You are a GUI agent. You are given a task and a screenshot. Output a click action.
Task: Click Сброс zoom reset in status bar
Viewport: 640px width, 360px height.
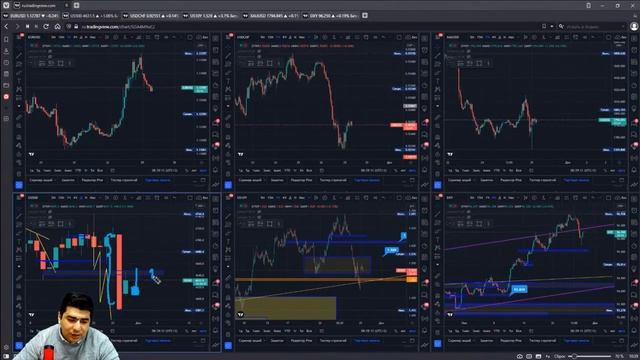pyautogui.click(x=560, y=356)
